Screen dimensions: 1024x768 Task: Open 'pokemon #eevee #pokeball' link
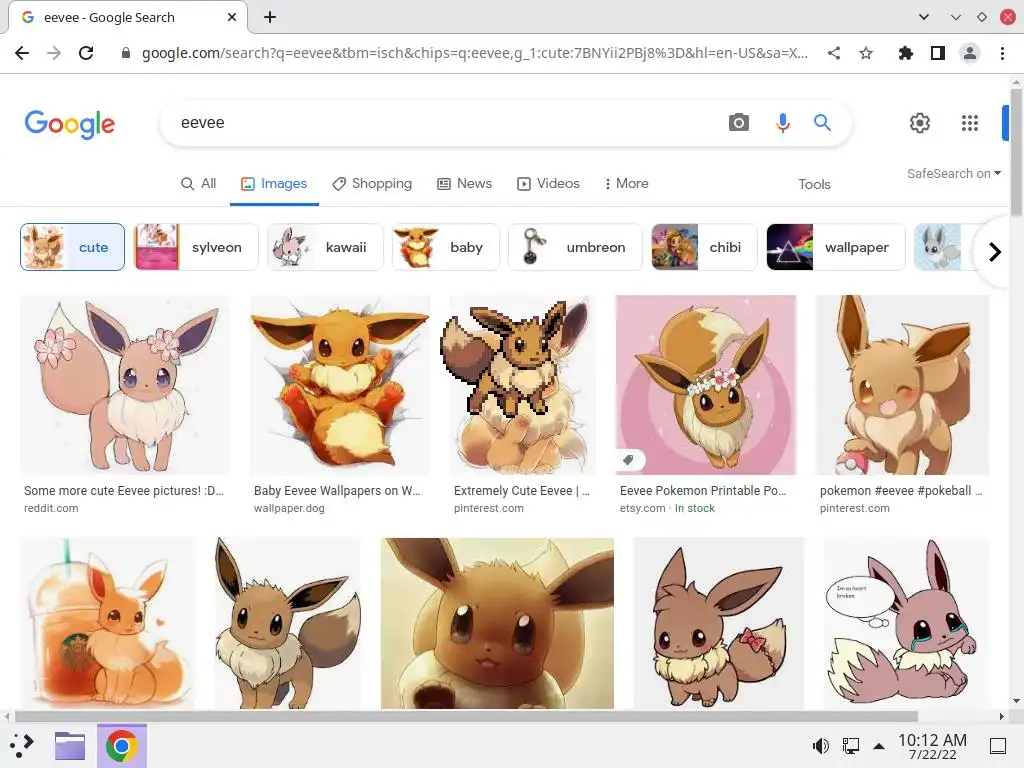click(x=901, y=490)
